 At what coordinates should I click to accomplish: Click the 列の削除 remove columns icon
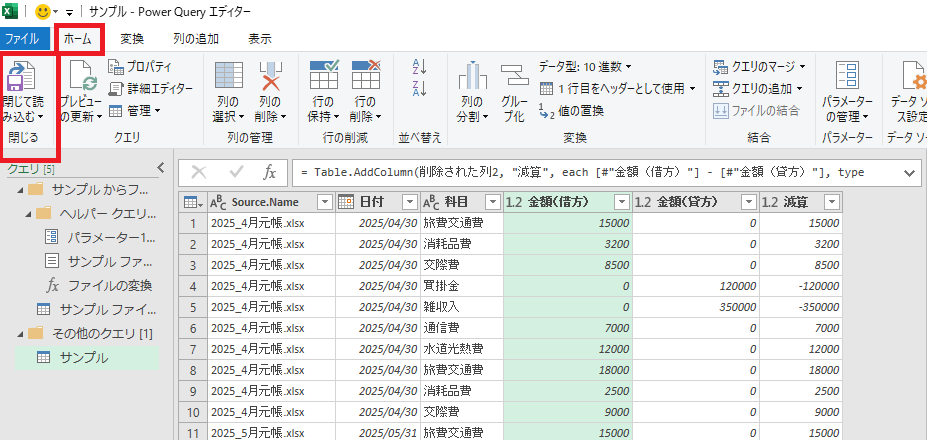[270, 78]
